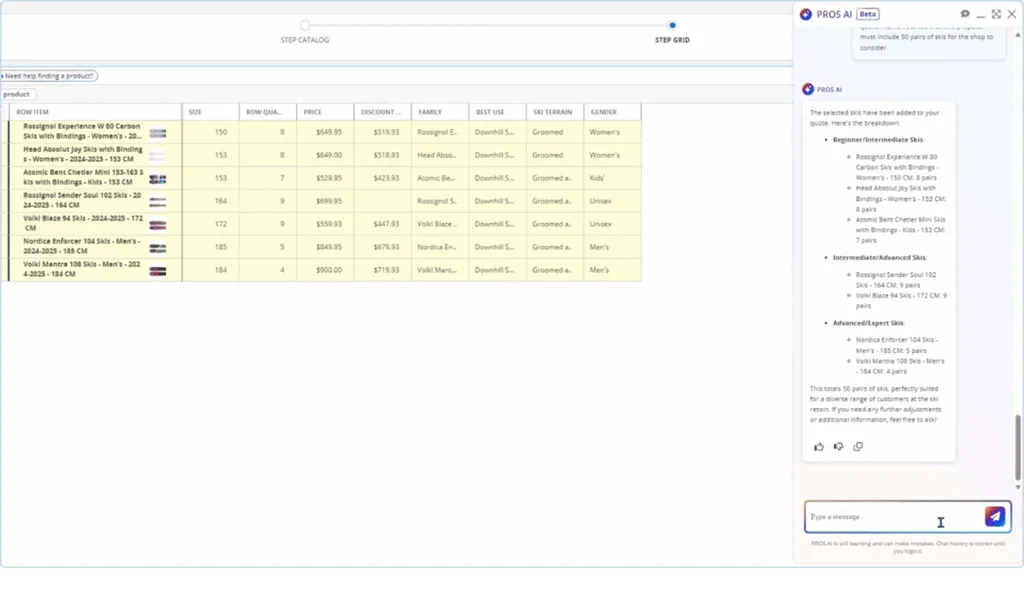Copy the PROS AI response text
Screen dimensions: 1024x599
point(858,447)
